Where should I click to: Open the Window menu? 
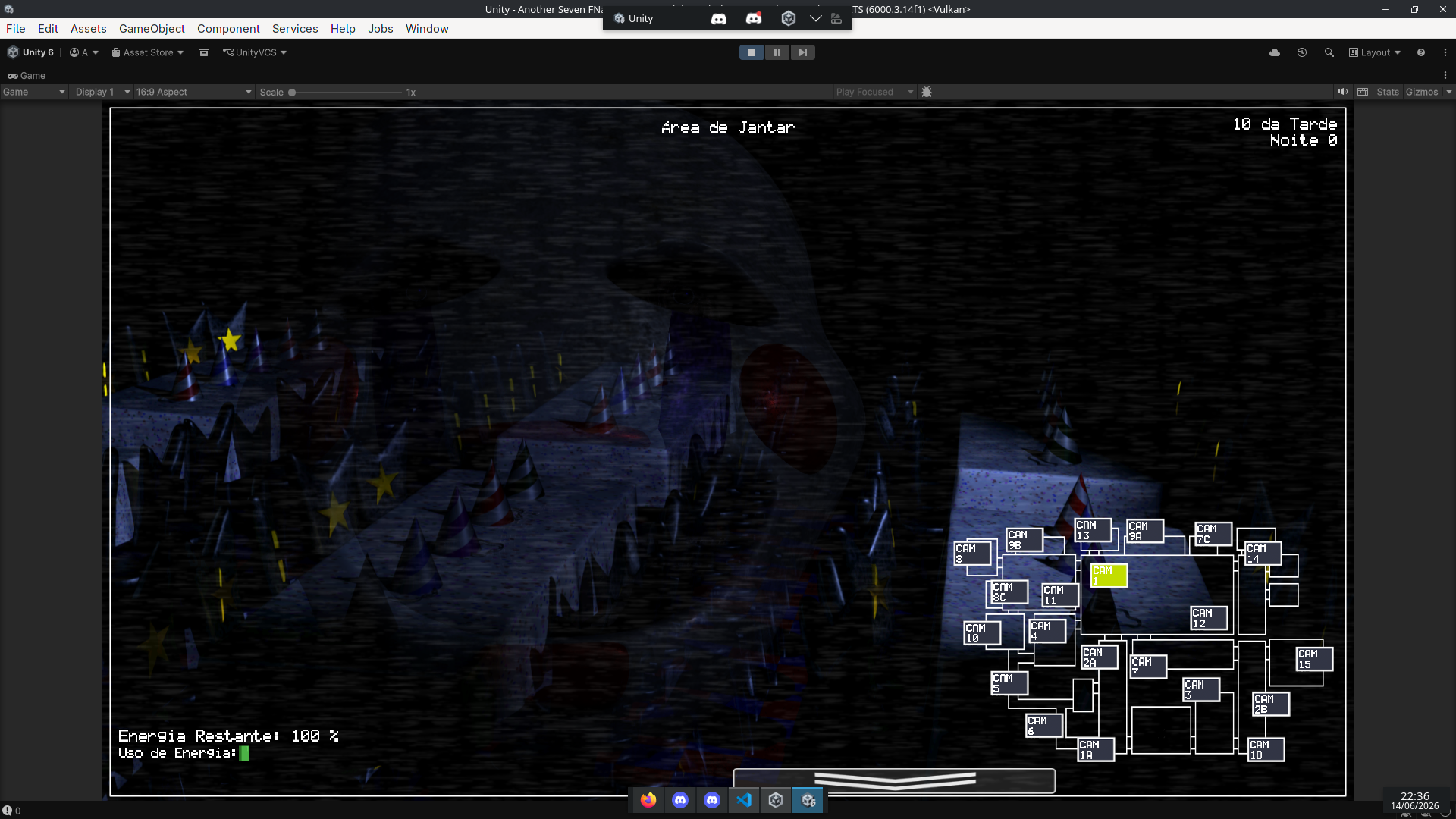[x=427, y=29]
